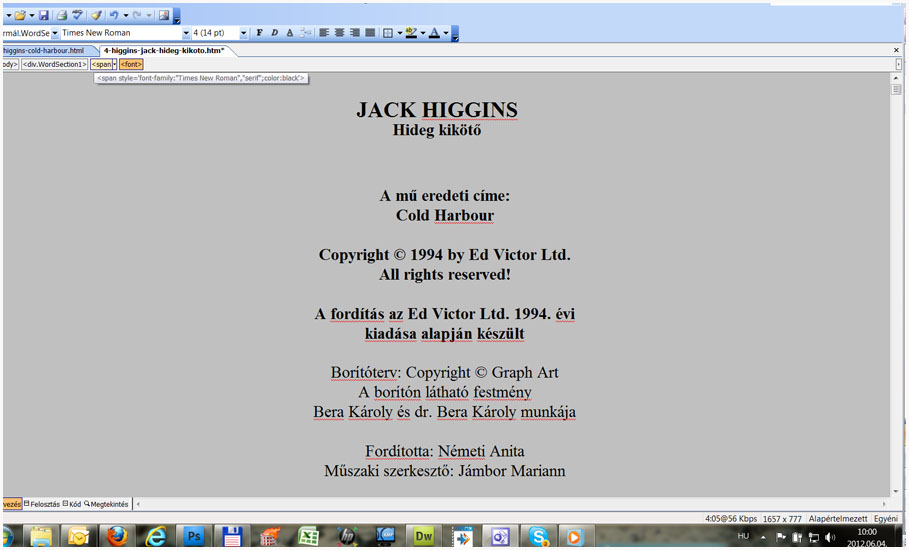This screenshot has width=909, height=550.
Task: Open the highlight color dropdown arrow
Action: tap(423, 33)
